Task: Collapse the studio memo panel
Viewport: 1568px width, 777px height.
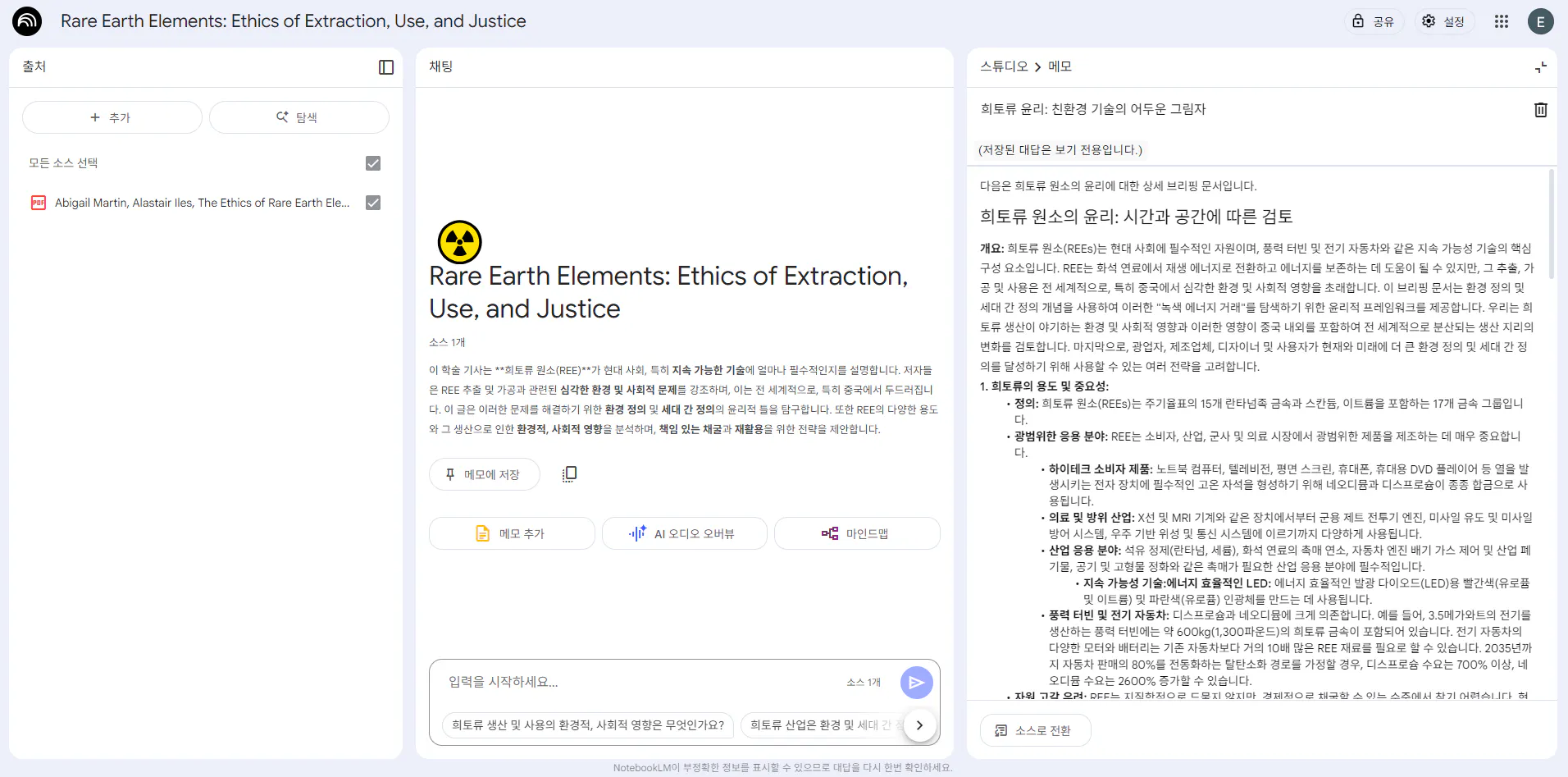Action: coord(1541,67)
